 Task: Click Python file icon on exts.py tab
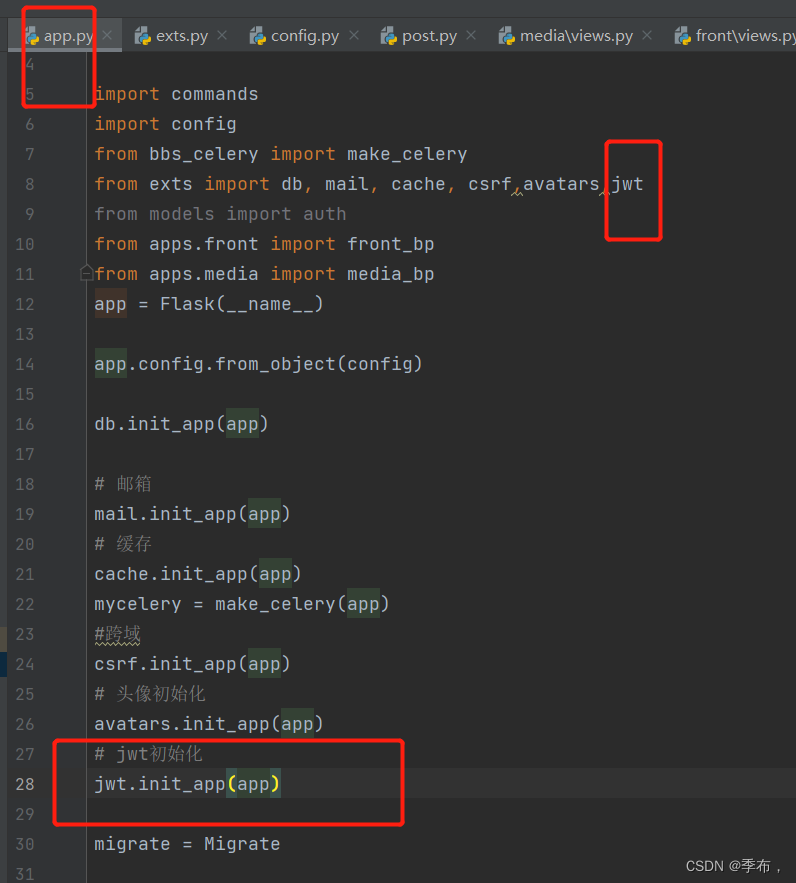[x=143, y=36]
